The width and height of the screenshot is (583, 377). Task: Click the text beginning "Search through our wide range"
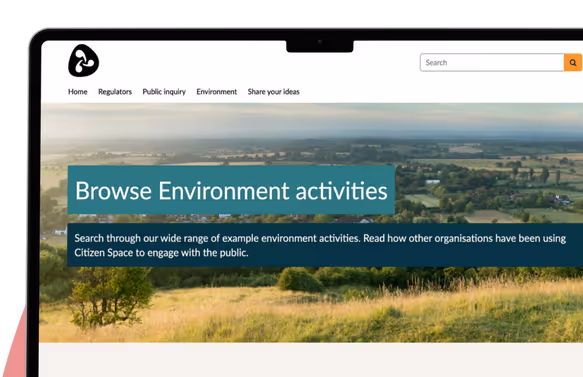(x=320, y=245)
